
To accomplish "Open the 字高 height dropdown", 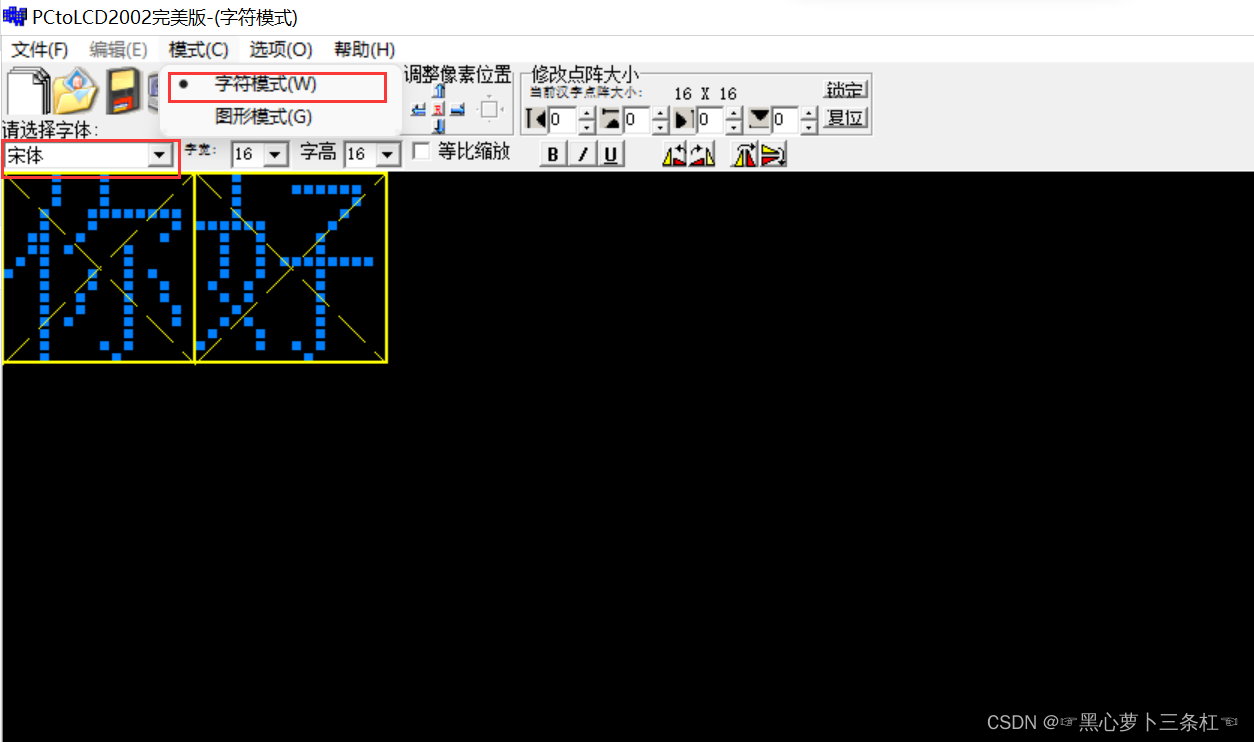I will [388, 154].
